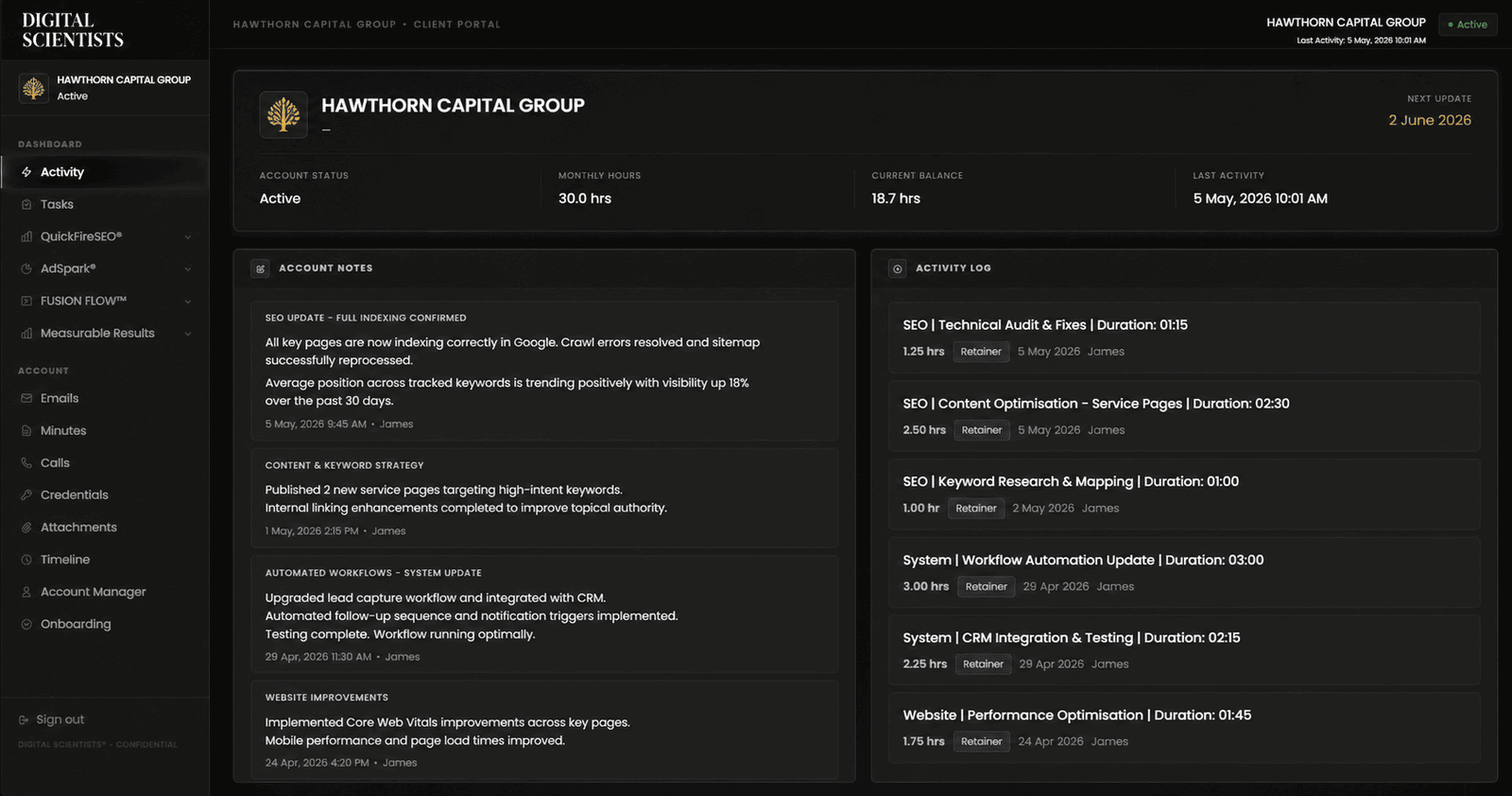Click the Activity lightning bolt icon
This screenshot has width=1512, height=796.
point(26,172)
